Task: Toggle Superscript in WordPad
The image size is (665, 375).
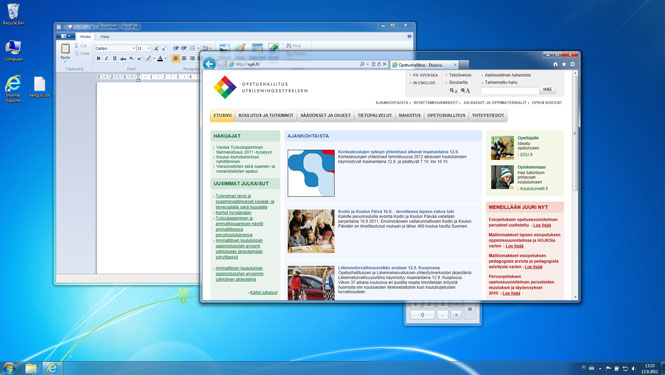Action: click(x=140, y=59)
